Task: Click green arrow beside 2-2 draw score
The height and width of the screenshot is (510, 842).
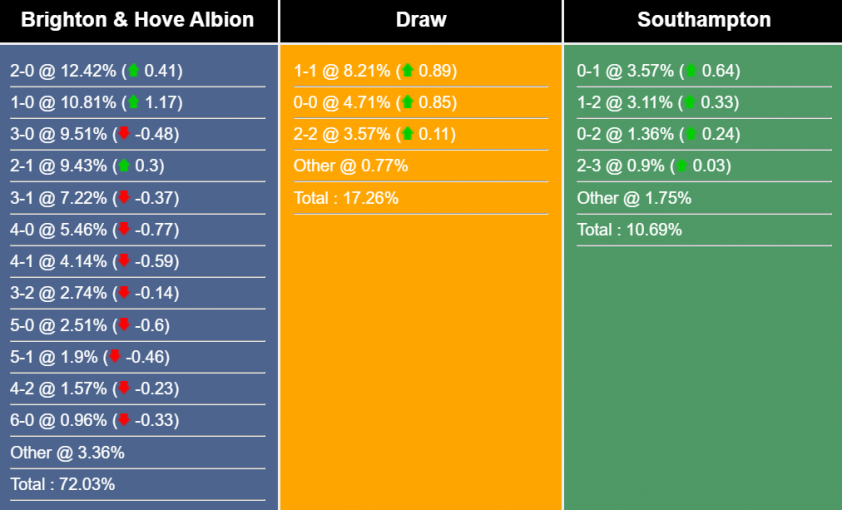Action: tap(407, 134)
